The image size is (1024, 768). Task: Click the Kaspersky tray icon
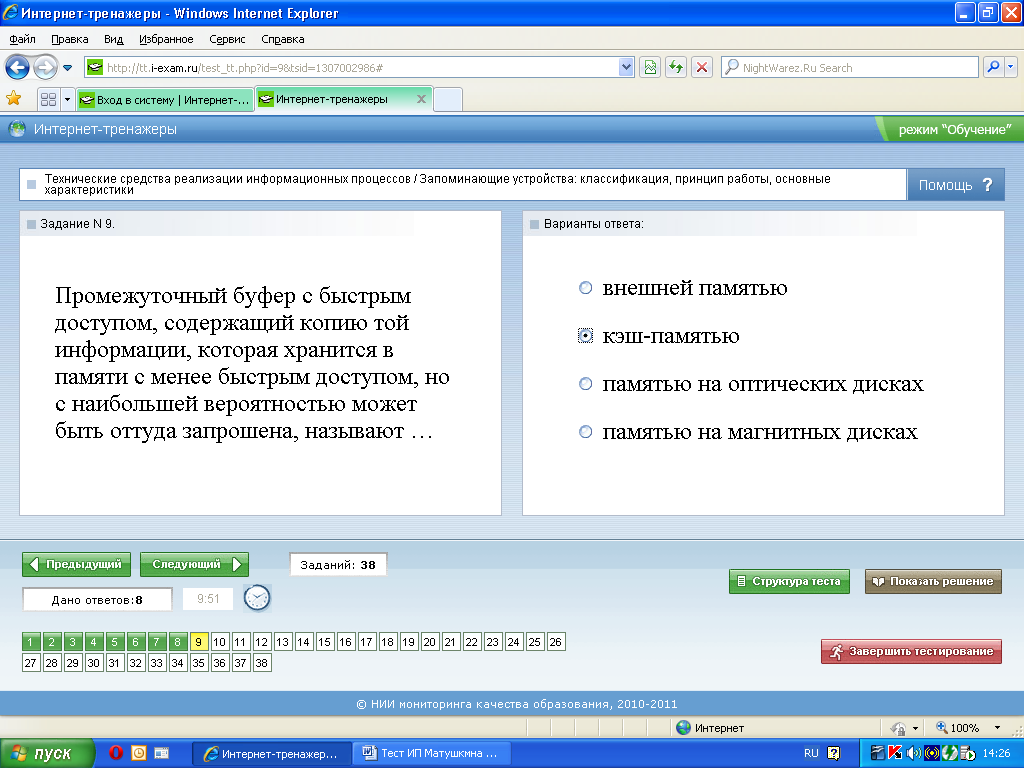(x=895, y=753)
